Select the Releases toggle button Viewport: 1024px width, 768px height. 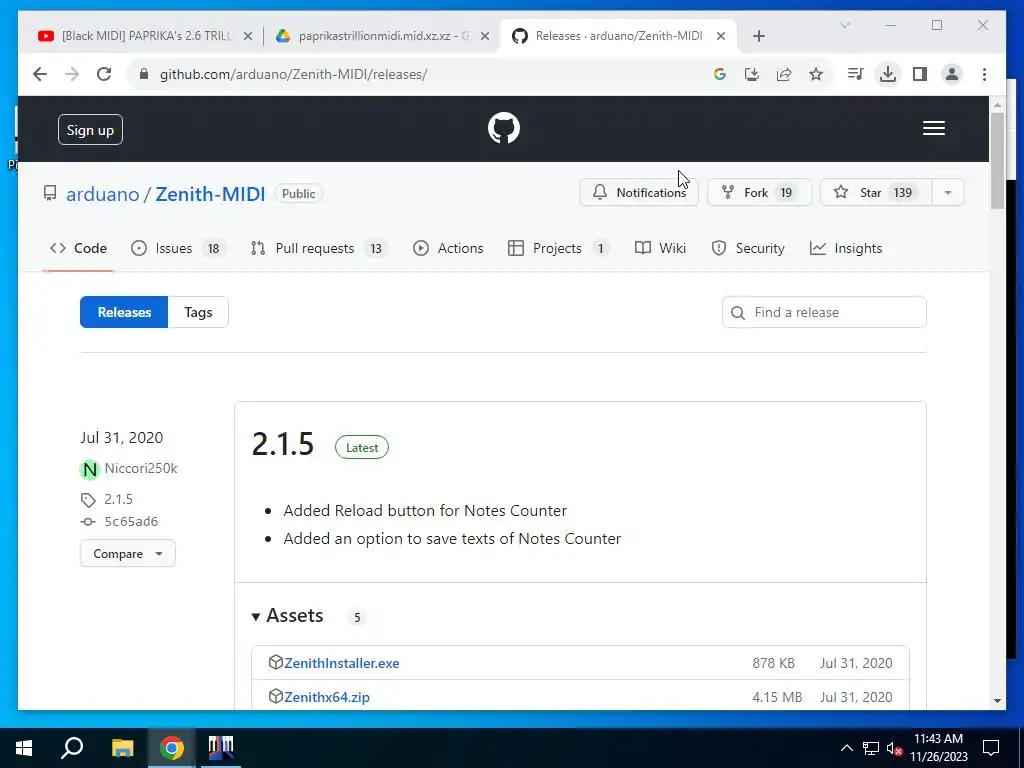[x=124, y=312]
